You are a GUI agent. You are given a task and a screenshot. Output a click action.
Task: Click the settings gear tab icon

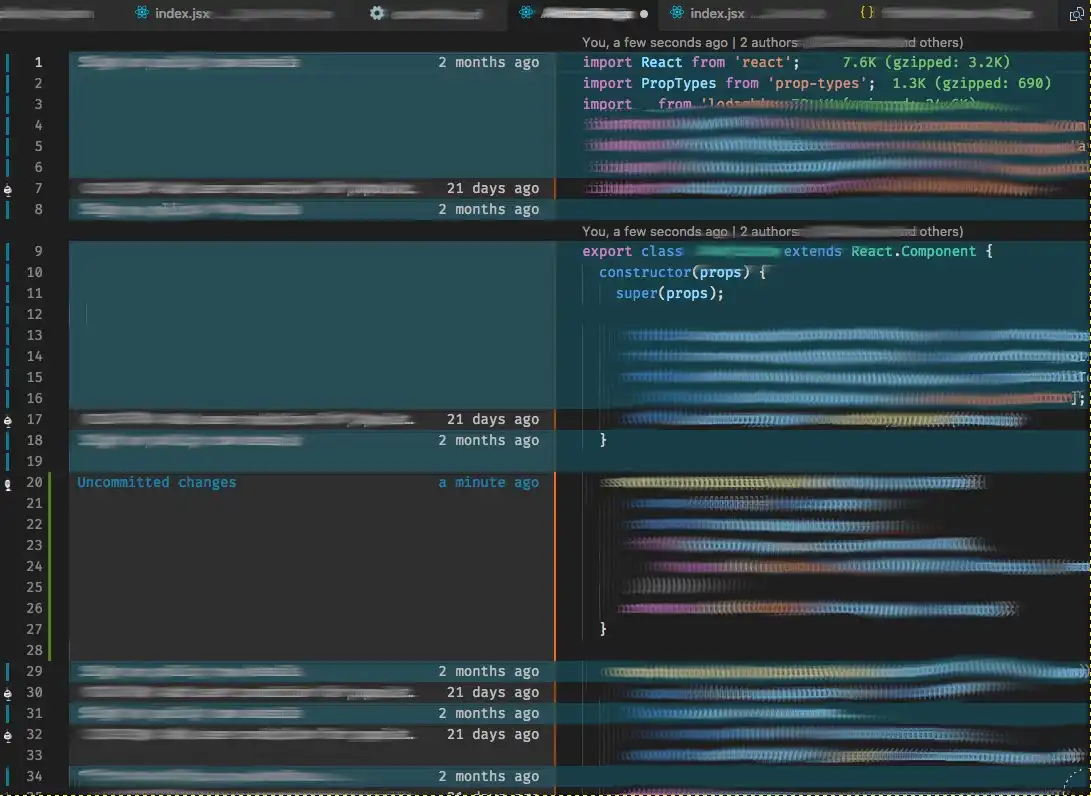pyautogui.click(x=377, y=13)
